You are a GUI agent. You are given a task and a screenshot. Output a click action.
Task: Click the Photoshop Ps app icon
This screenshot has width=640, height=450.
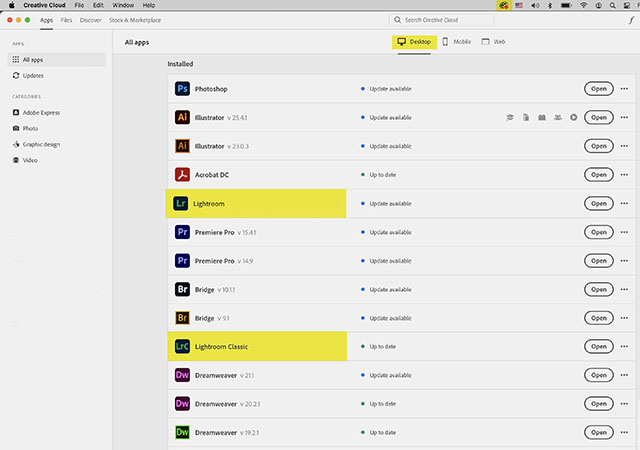pyautogui.click(x=182, y=89)
